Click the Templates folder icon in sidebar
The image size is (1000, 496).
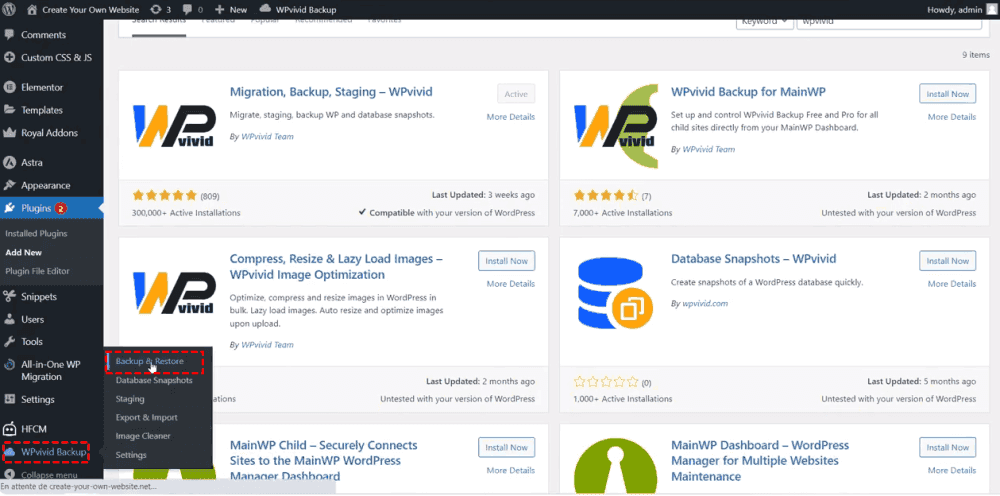coord(10,110)
